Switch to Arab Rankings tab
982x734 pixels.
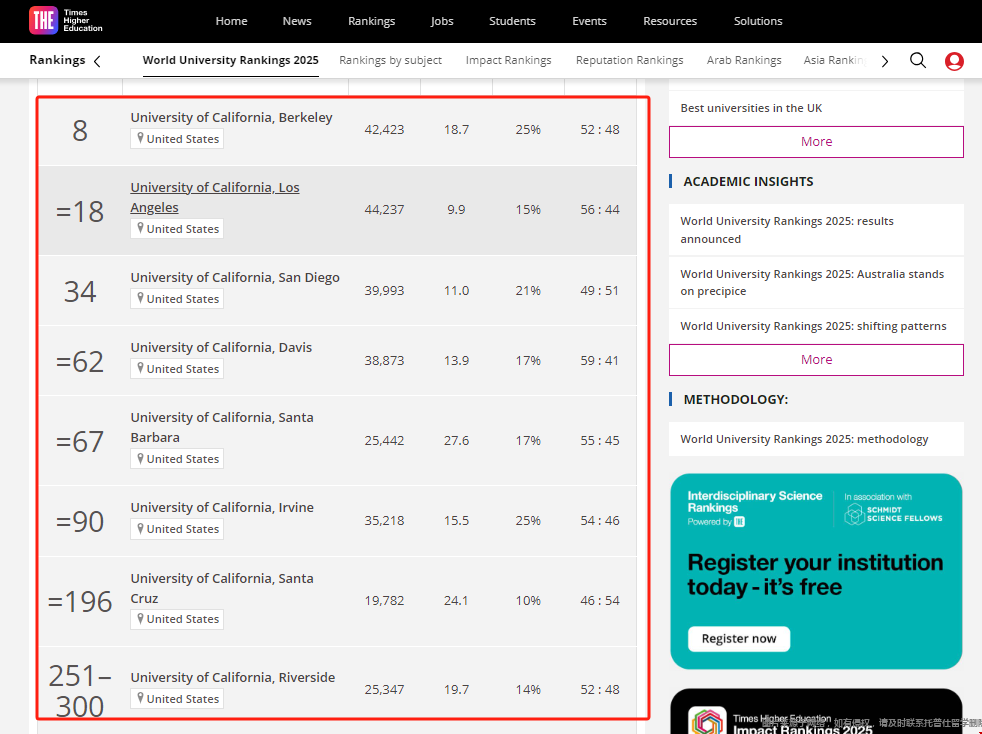click(744, 61)
